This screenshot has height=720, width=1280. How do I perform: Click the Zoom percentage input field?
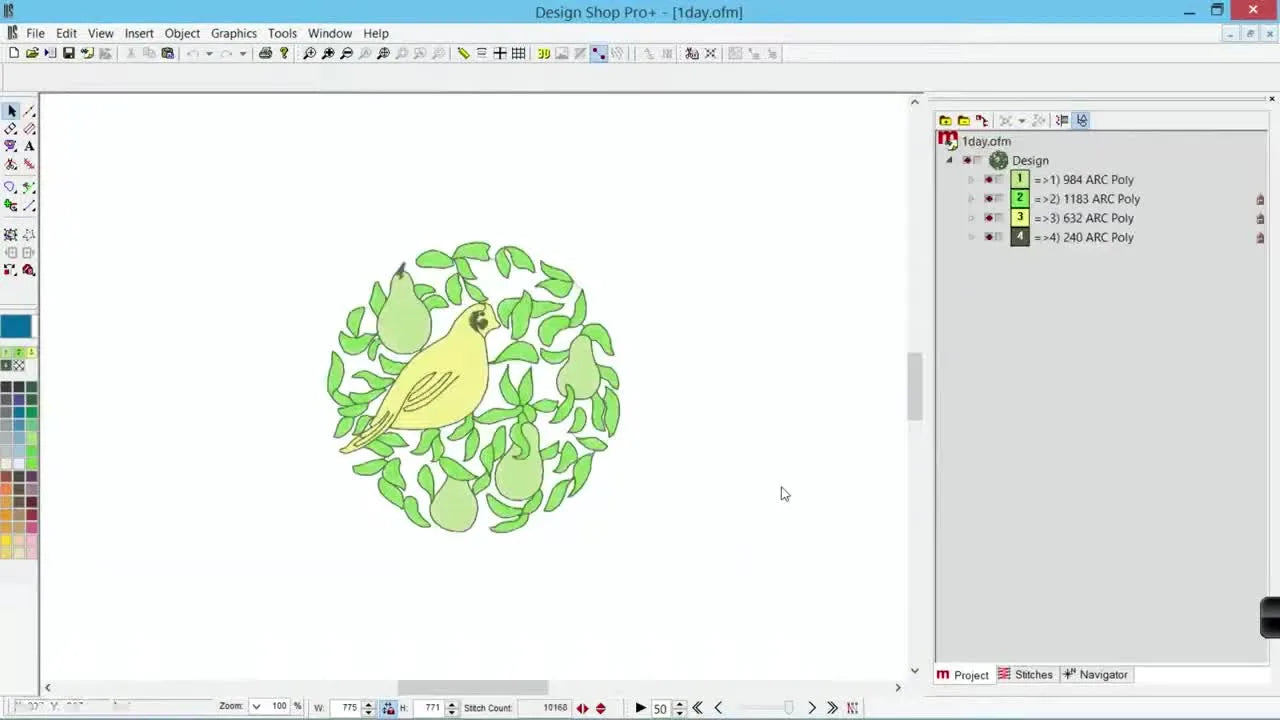point(278,706)
